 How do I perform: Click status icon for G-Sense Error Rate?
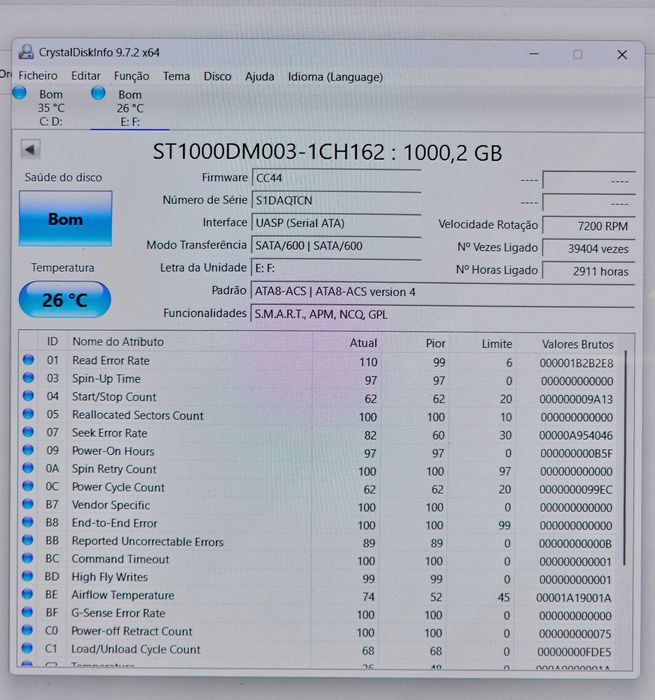click(27, 612)
